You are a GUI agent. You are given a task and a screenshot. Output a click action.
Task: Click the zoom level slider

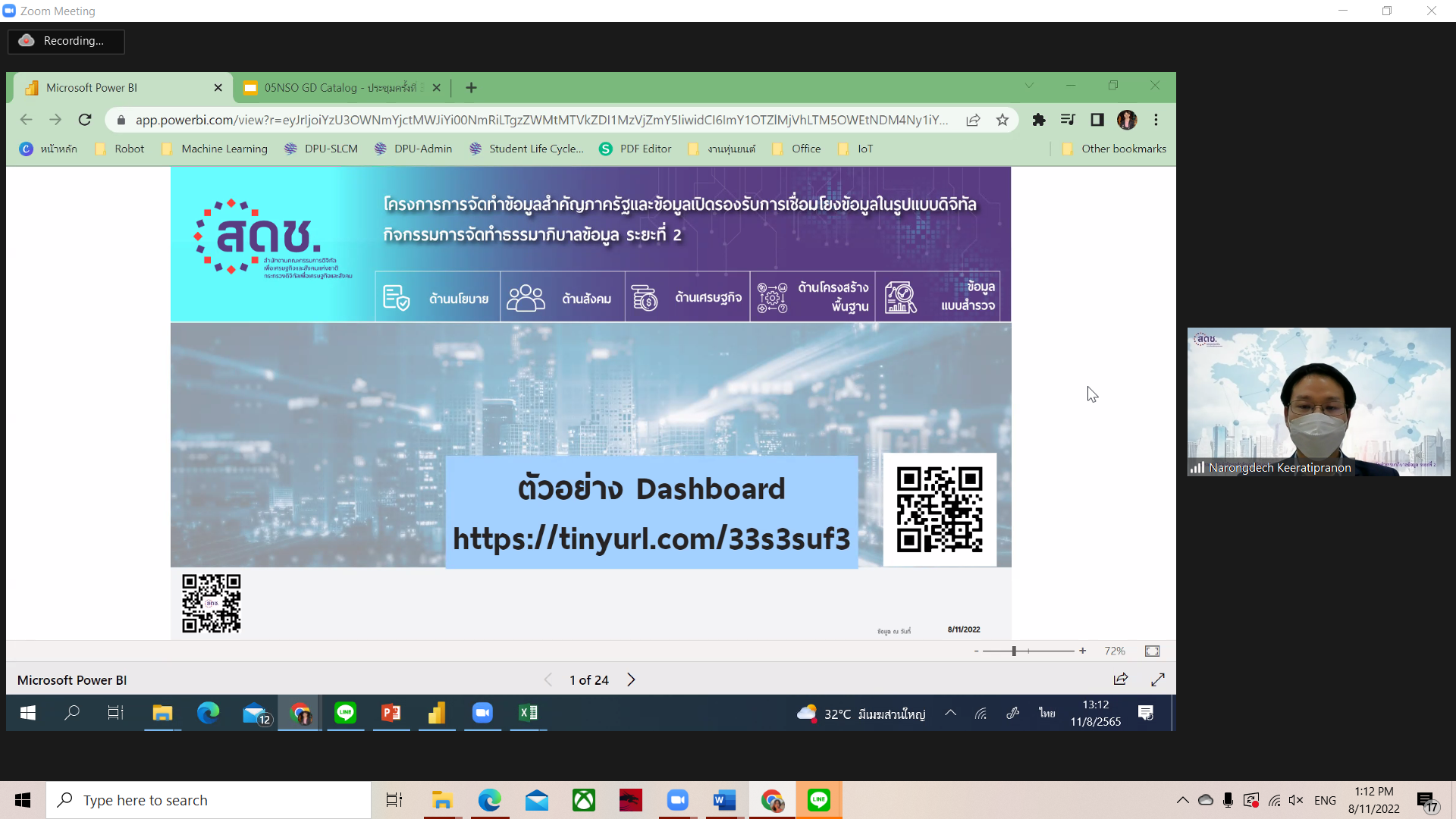point(1014,651)
